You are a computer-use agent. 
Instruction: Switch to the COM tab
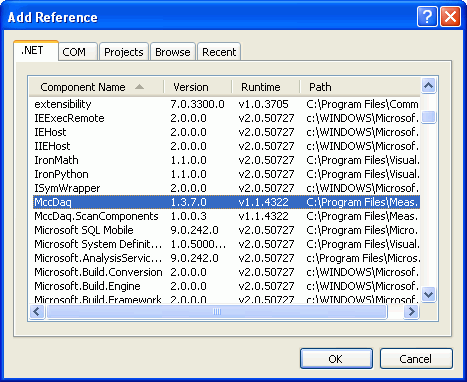click(x=78, y=52)
